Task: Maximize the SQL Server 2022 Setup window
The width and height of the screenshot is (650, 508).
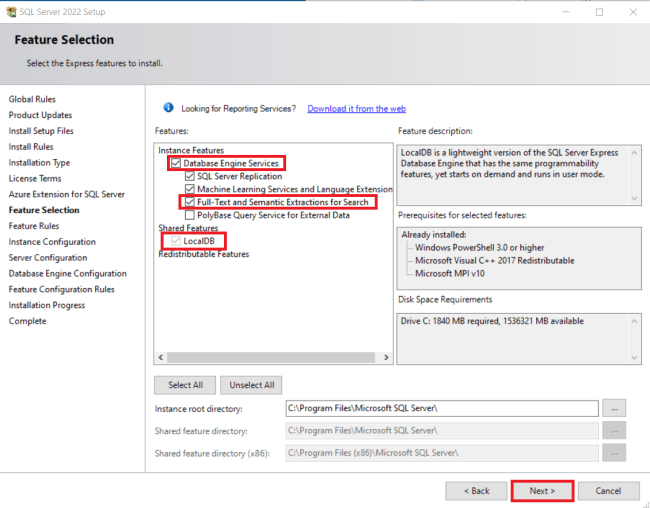Action: click(x=599, y=12)
